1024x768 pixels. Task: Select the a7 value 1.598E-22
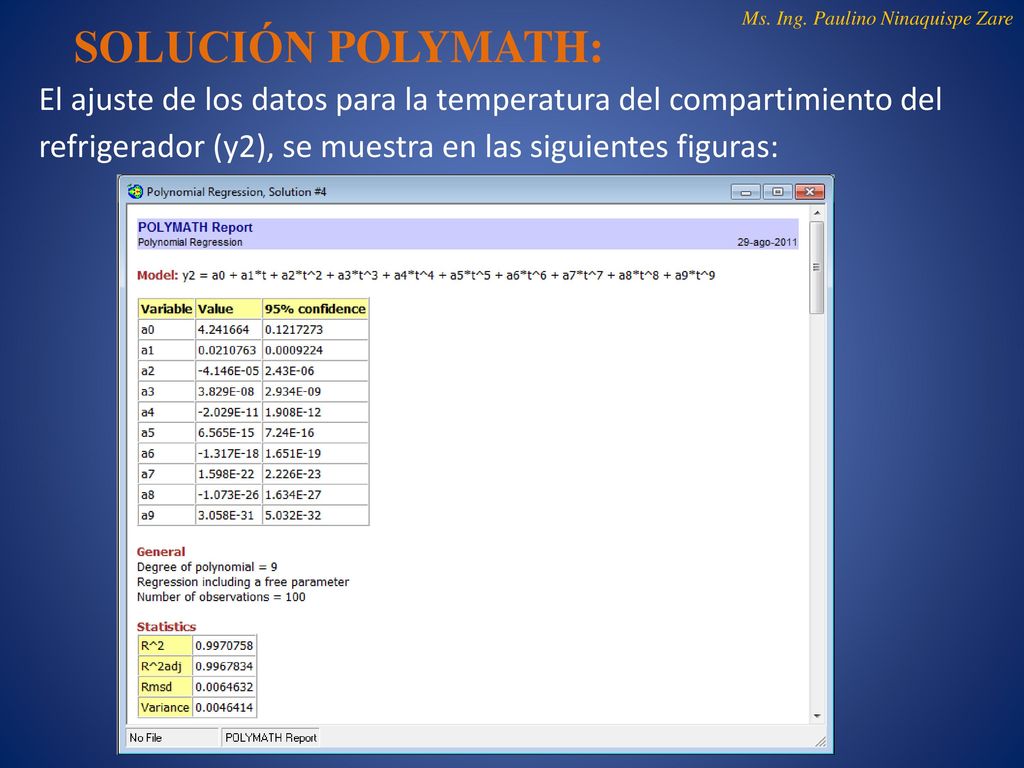(x=229, y=474)
